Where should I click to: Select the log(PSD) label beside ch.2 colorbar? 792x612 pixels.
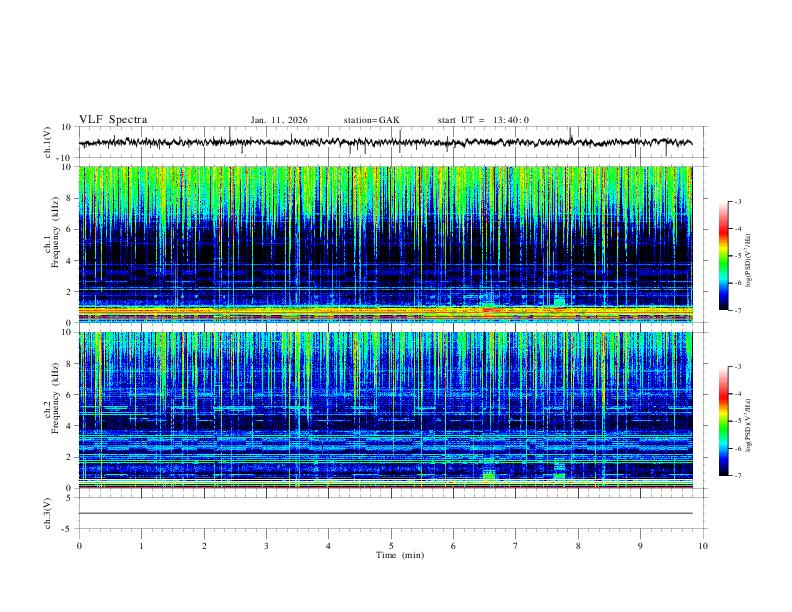click(748, 425)
